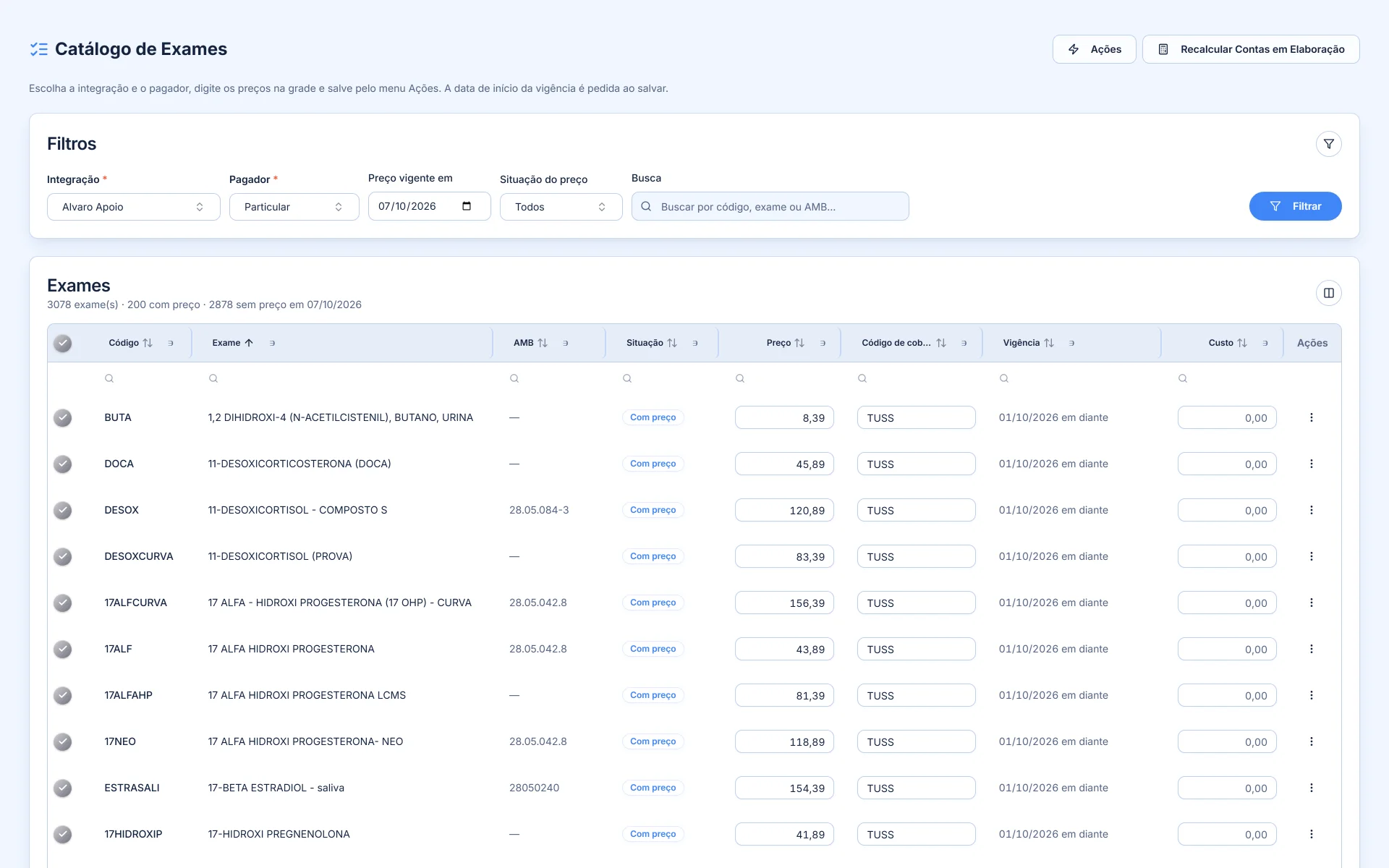Click the pin icon on the Vigência column header
The image size is (1389, 868).
pyautogui.click(x=1071, y=343)
